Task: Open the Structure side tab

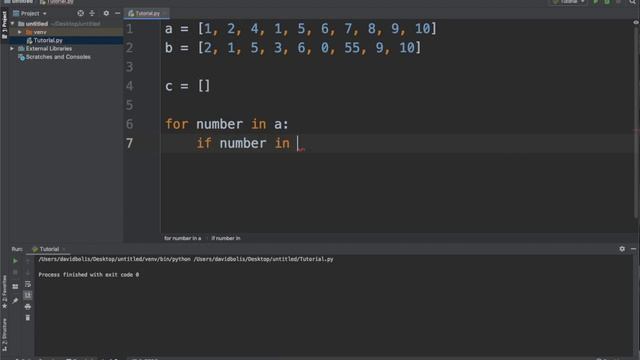Action: 4,335
